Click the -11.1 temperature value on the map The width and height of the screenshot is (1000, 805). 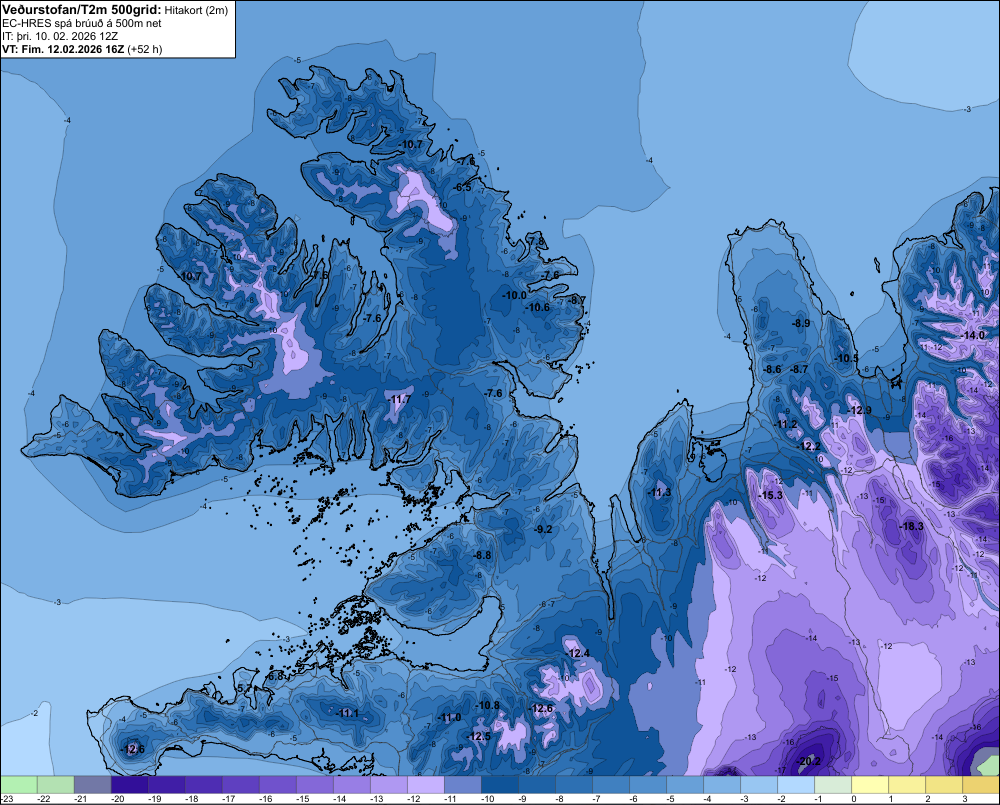pos(348,713)
